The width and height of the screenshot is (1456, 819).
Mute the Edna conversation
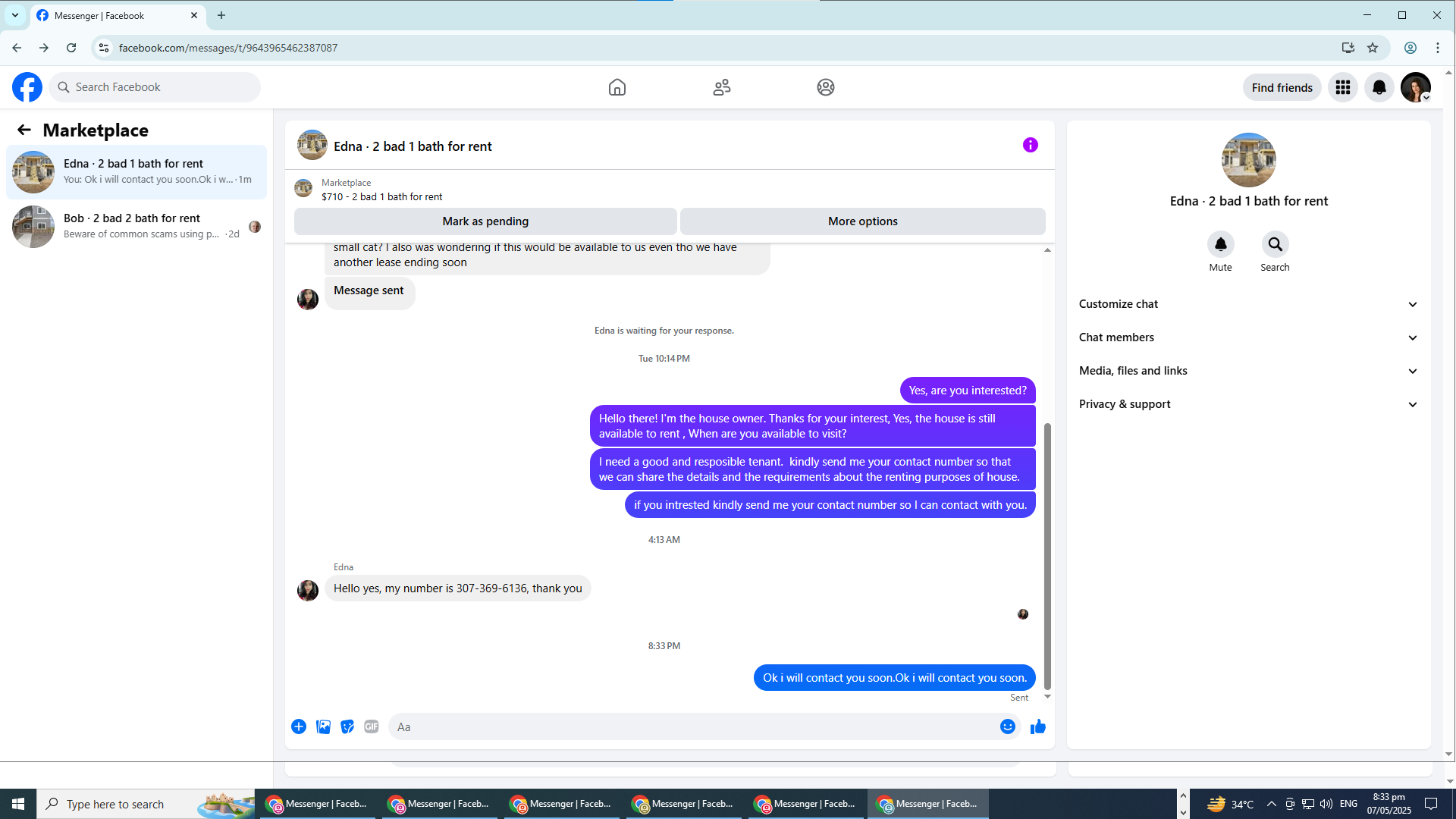tap(1220, 244)
